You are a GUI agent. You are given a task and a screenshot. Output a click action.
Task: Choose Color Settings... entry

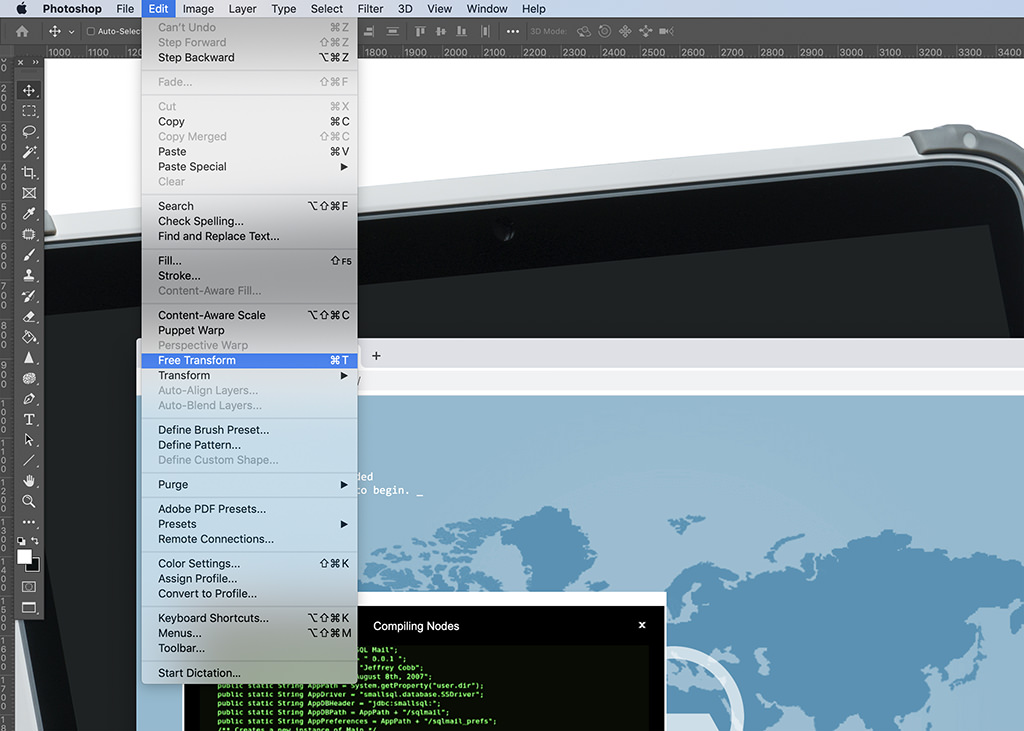point(249,563)
